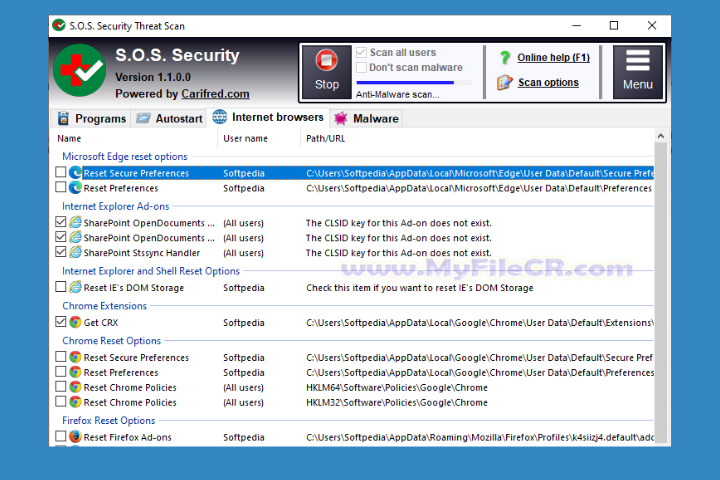Open the hamburger Menu button

pyautogui.click(x=638, y=72)
